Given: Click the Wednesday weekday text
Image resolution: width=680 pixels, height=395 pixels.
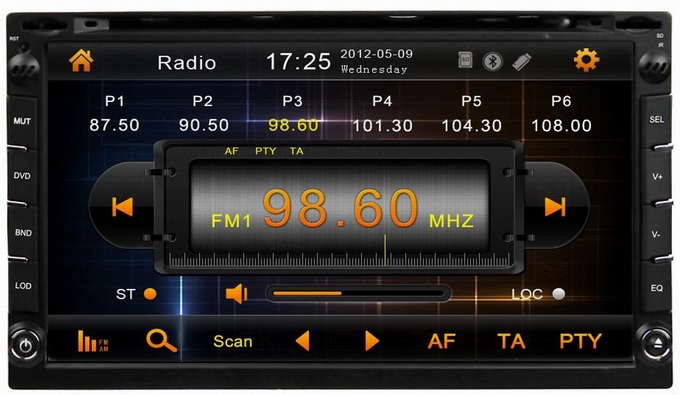Looking at the screenshot, I should pos(374,69).
